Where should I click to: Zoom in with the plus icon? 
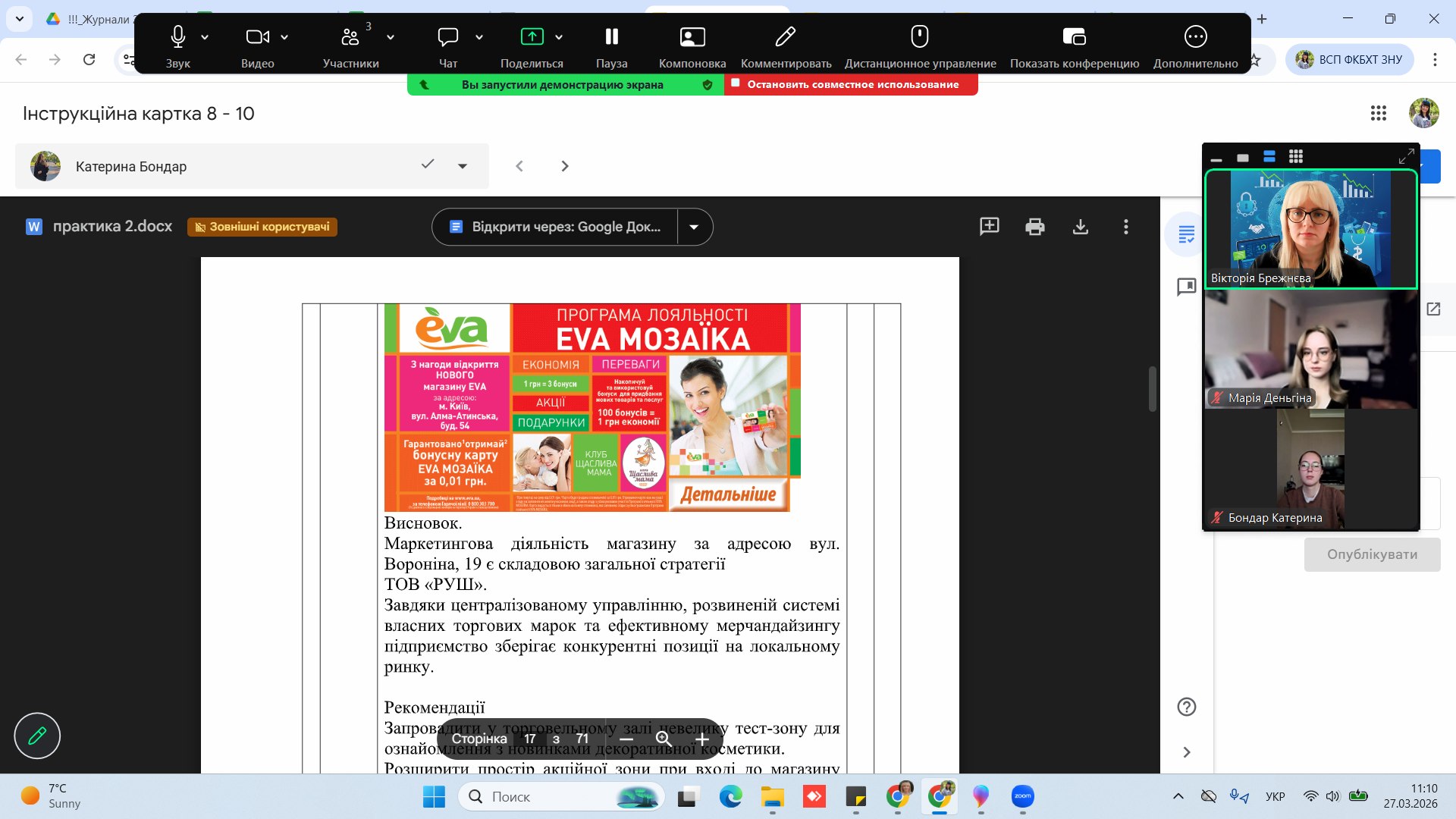pyautogui.click(x=701, y=739)
